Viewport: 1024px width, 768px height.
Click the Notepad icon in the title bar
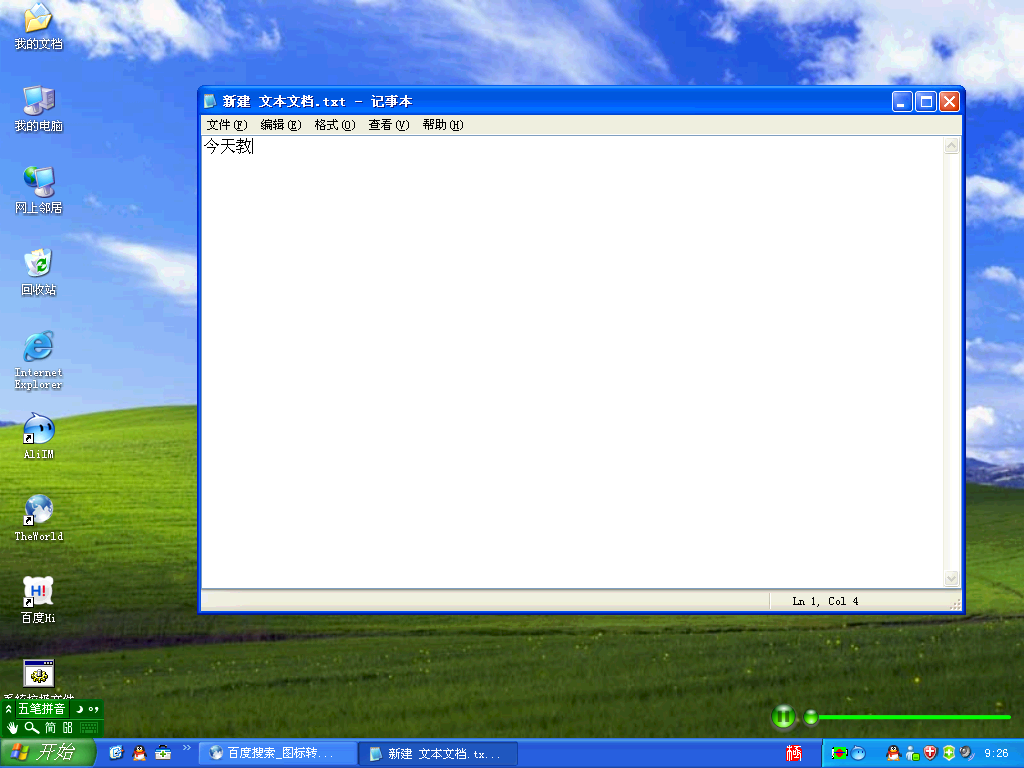(x=210, y=101)
